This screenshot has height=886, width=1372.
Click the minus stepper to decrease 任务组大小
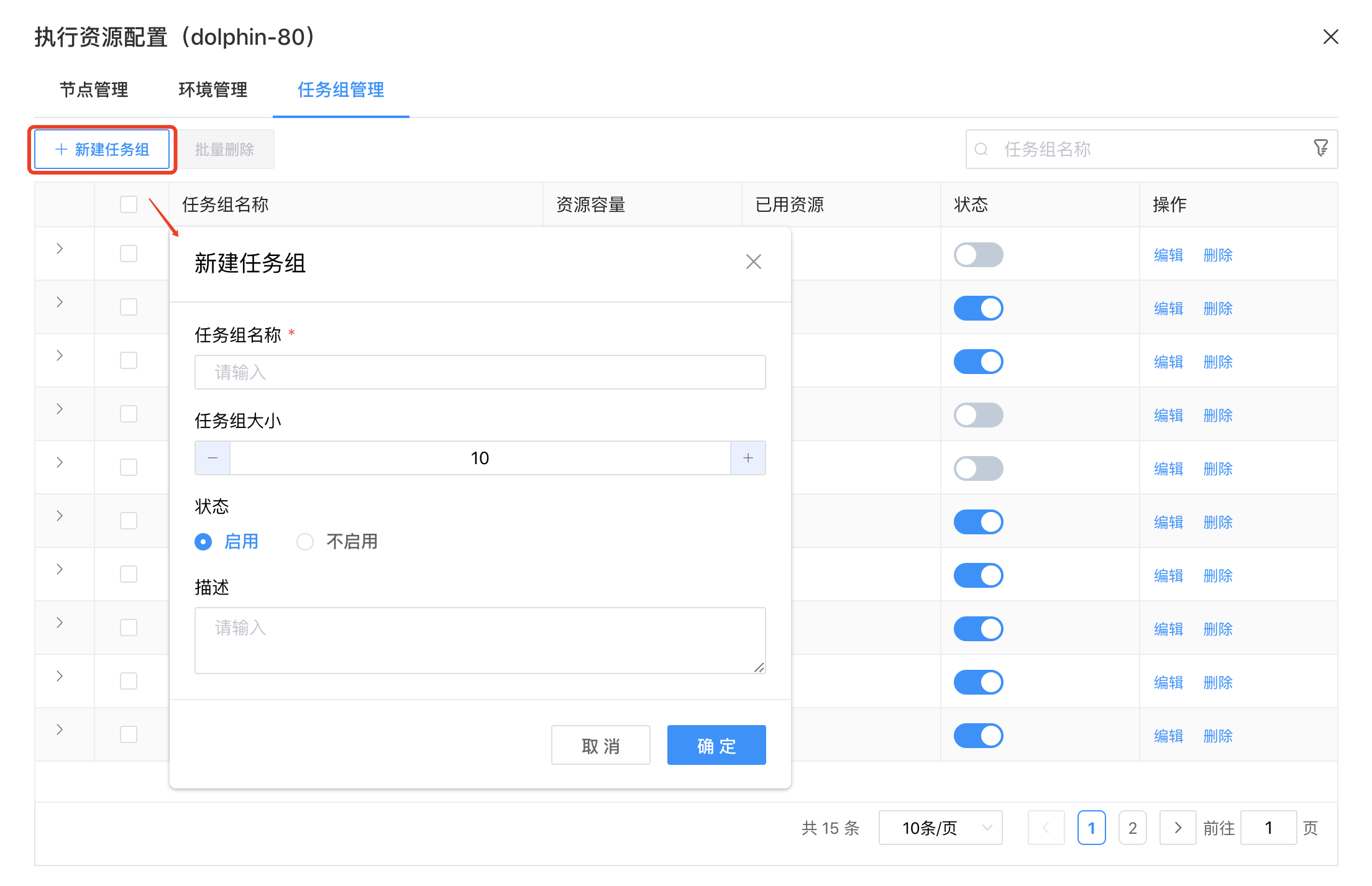click(x=212, y=458)
